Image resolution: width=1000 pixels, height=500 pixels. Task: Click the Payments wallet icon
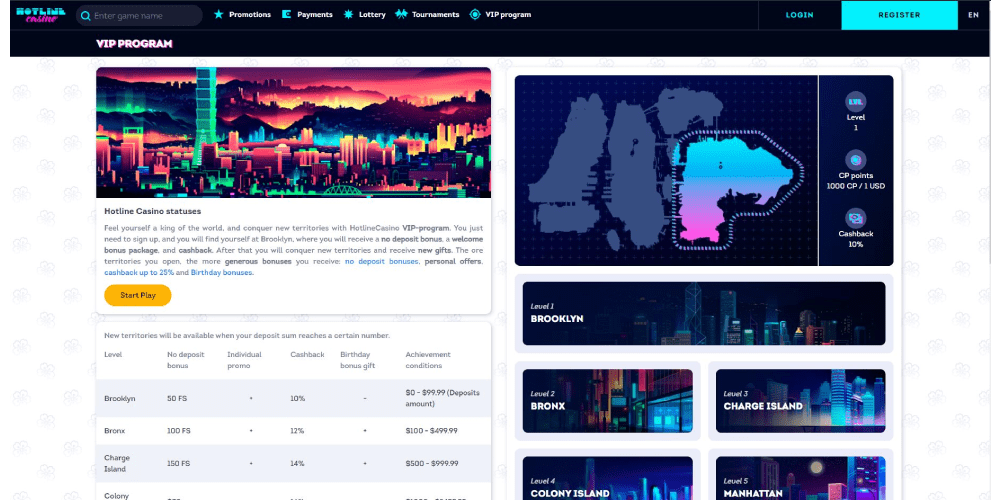[x=287, y=15]
